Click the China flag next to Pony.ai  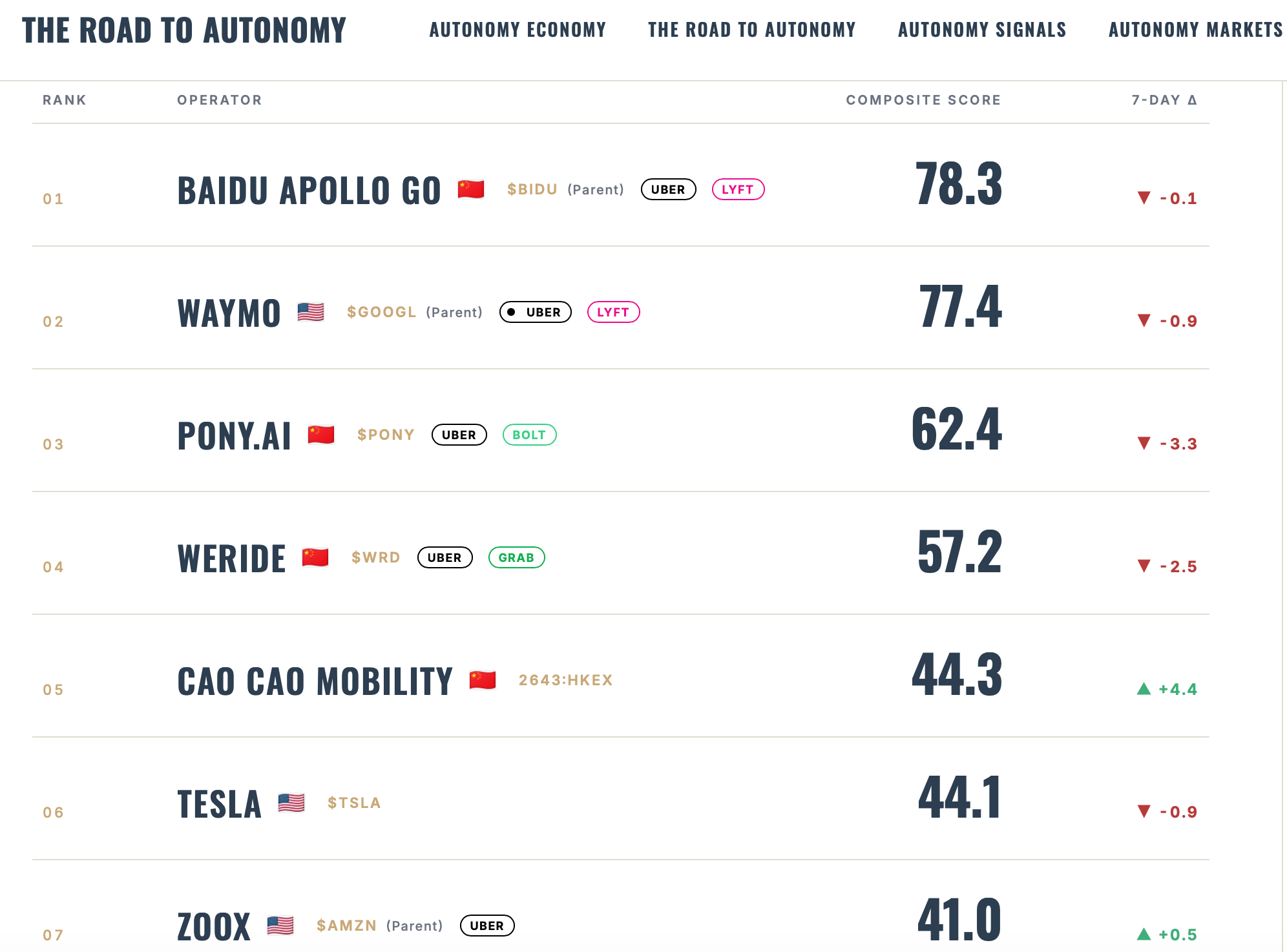pyautogui.click(x=321, y=435)
